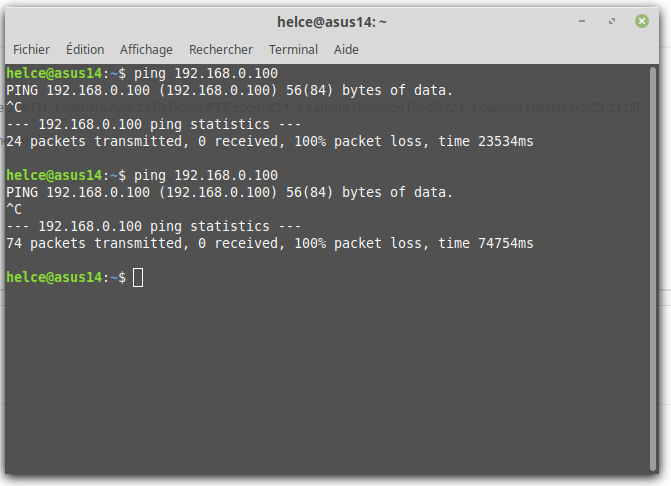
Task: Open the Fichier menu
Action: pos(31,50)
